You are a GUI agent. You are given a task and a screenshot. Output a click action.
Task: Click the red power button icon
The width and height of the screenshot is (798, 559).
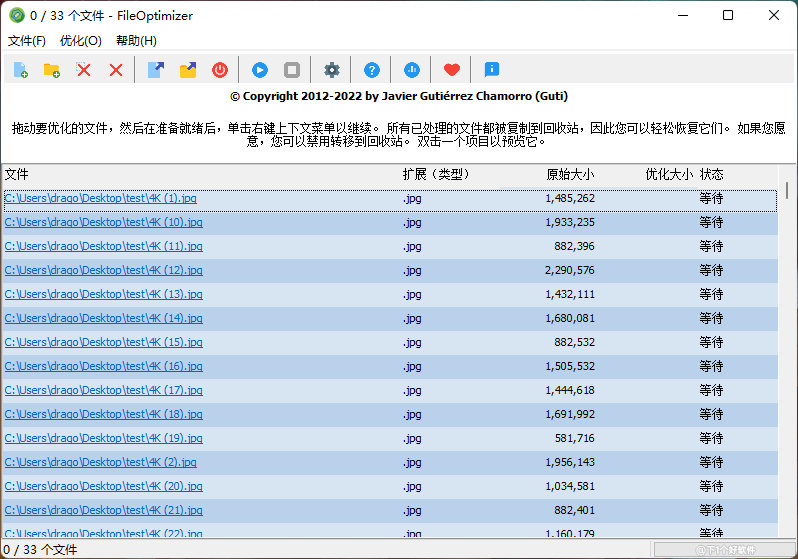[x=220, y=70]
